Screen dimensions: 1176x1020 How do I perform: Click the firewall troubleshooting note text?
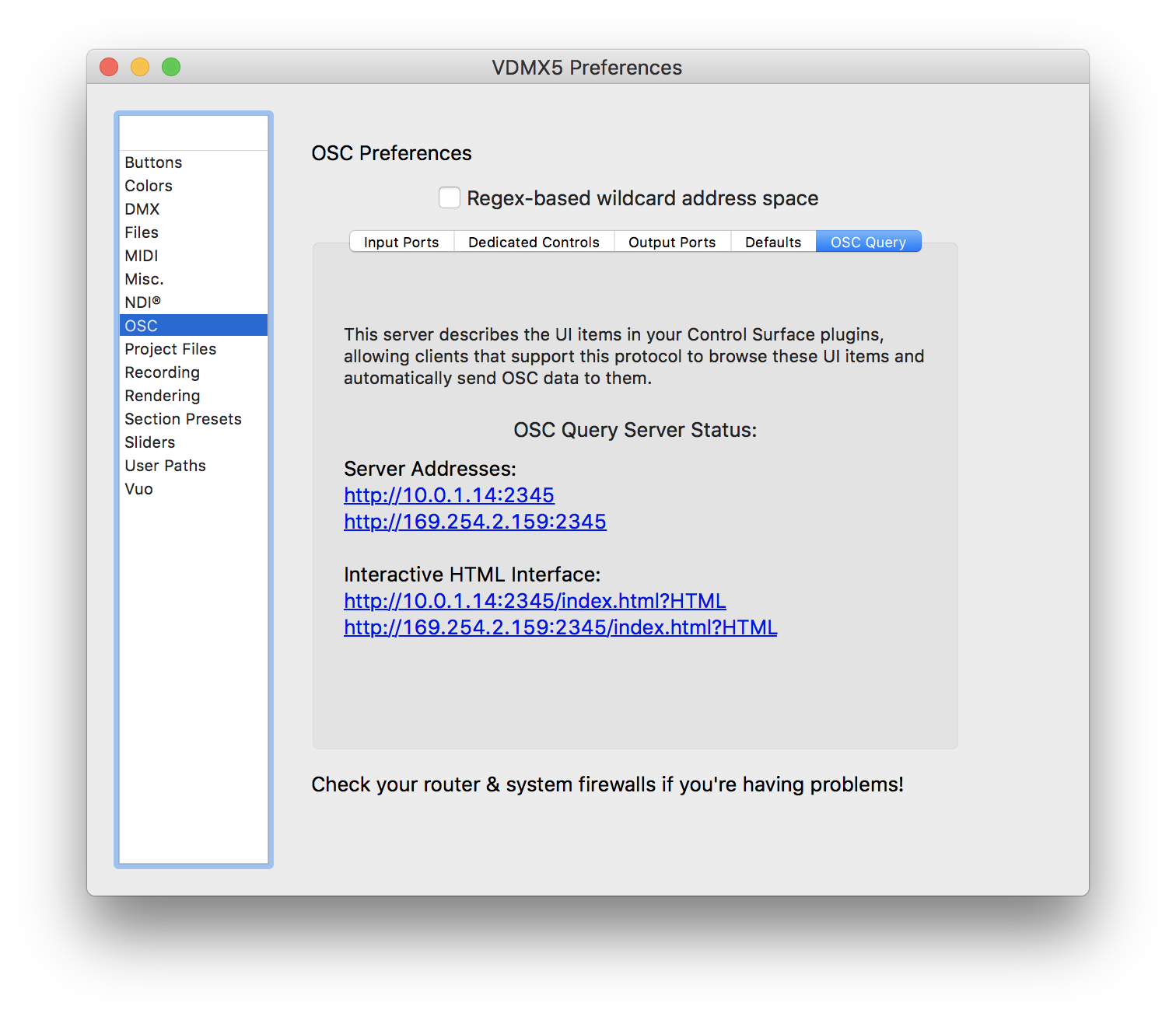tap(607, 784)
